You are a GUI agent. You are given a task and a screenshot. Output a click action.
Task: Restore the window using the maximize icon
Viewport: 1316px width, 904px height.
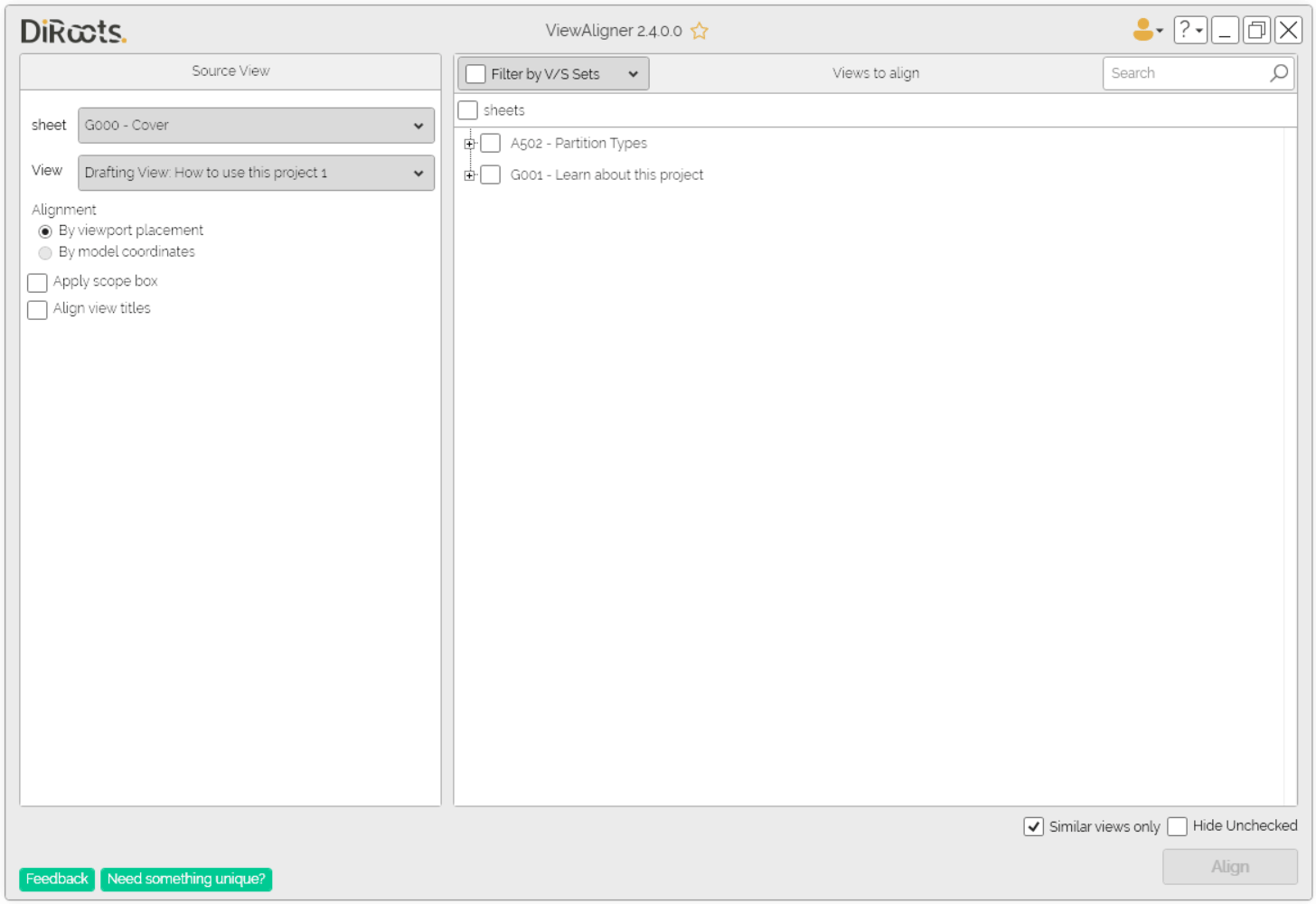tap(1256, 30)
